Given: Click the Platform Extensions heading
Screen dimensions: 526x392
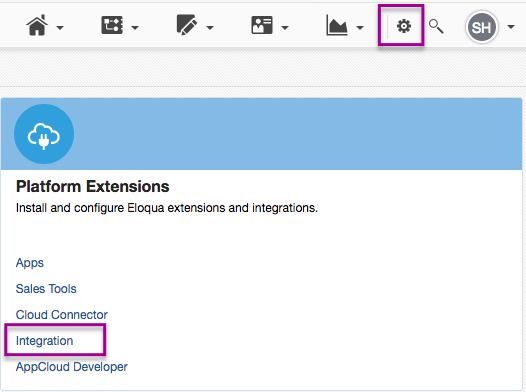Looking at the screenshot, I should [x=93, y=186].
